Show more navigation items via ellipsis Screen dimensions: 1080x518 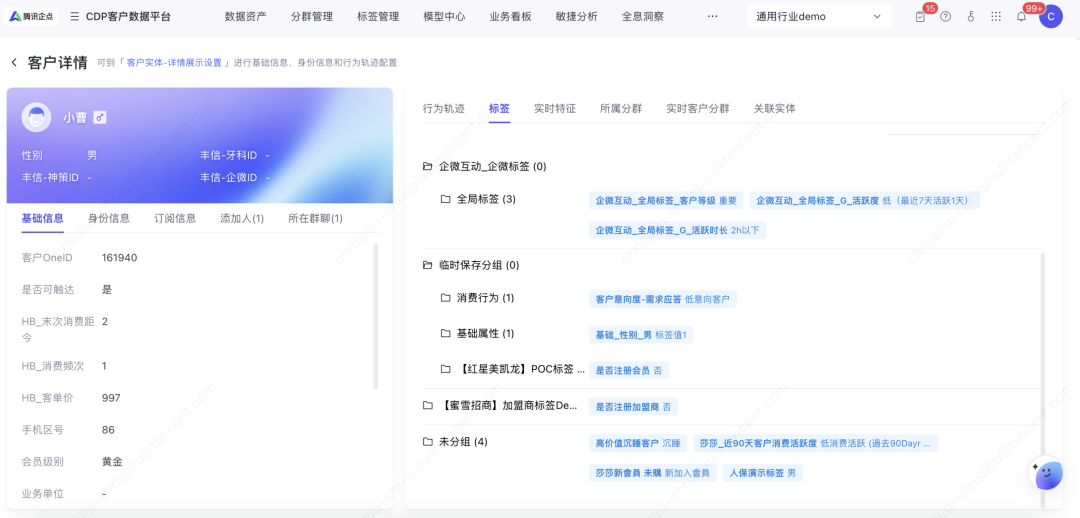coord(712,17)
